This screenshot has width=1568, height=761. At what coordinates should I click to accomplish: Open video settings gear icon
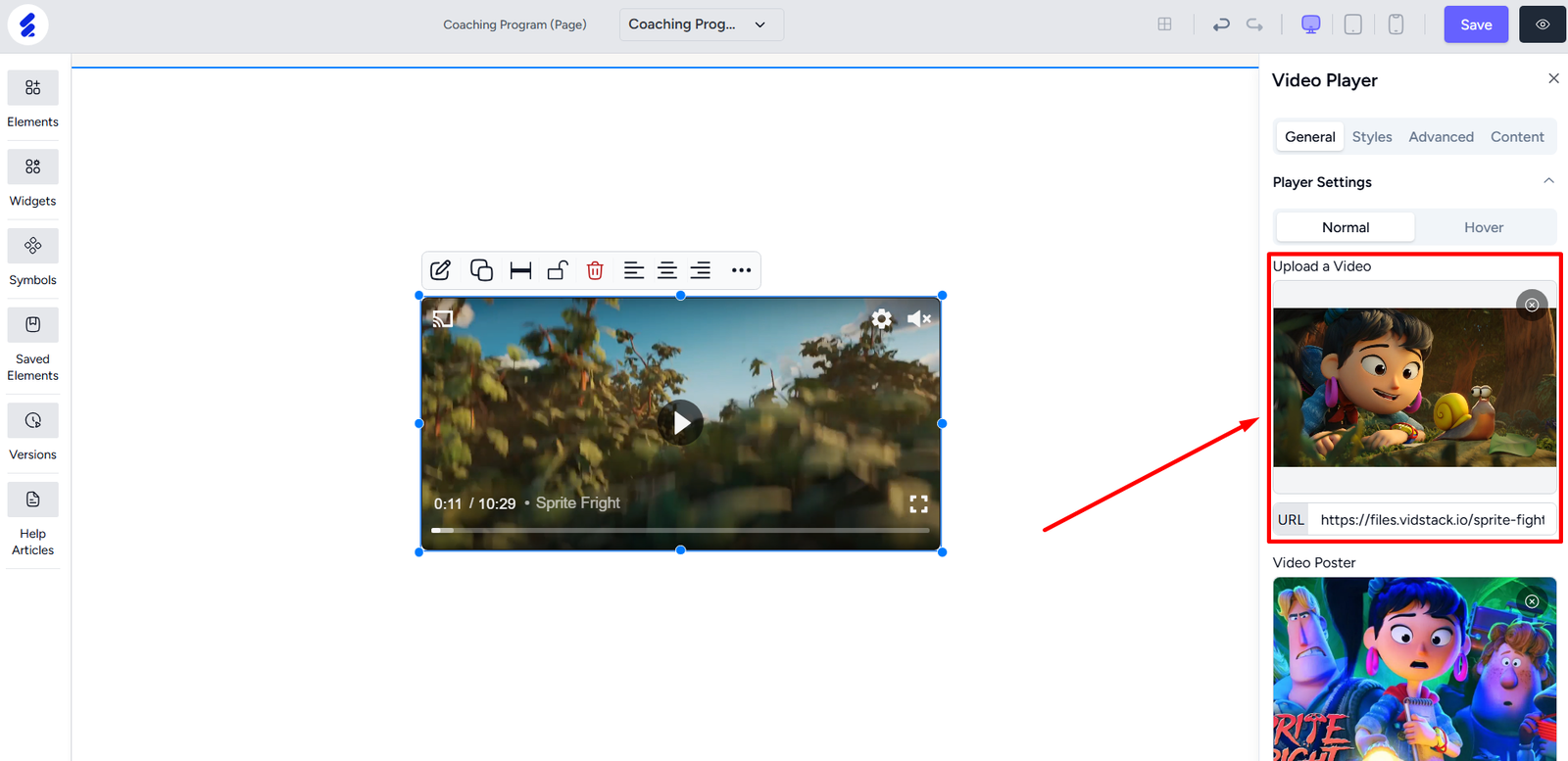(882, 318)
